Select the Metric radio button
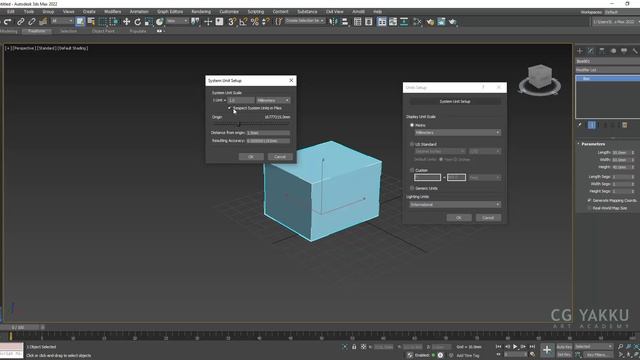This screenshot has width=640, height=360. [412, 125]
